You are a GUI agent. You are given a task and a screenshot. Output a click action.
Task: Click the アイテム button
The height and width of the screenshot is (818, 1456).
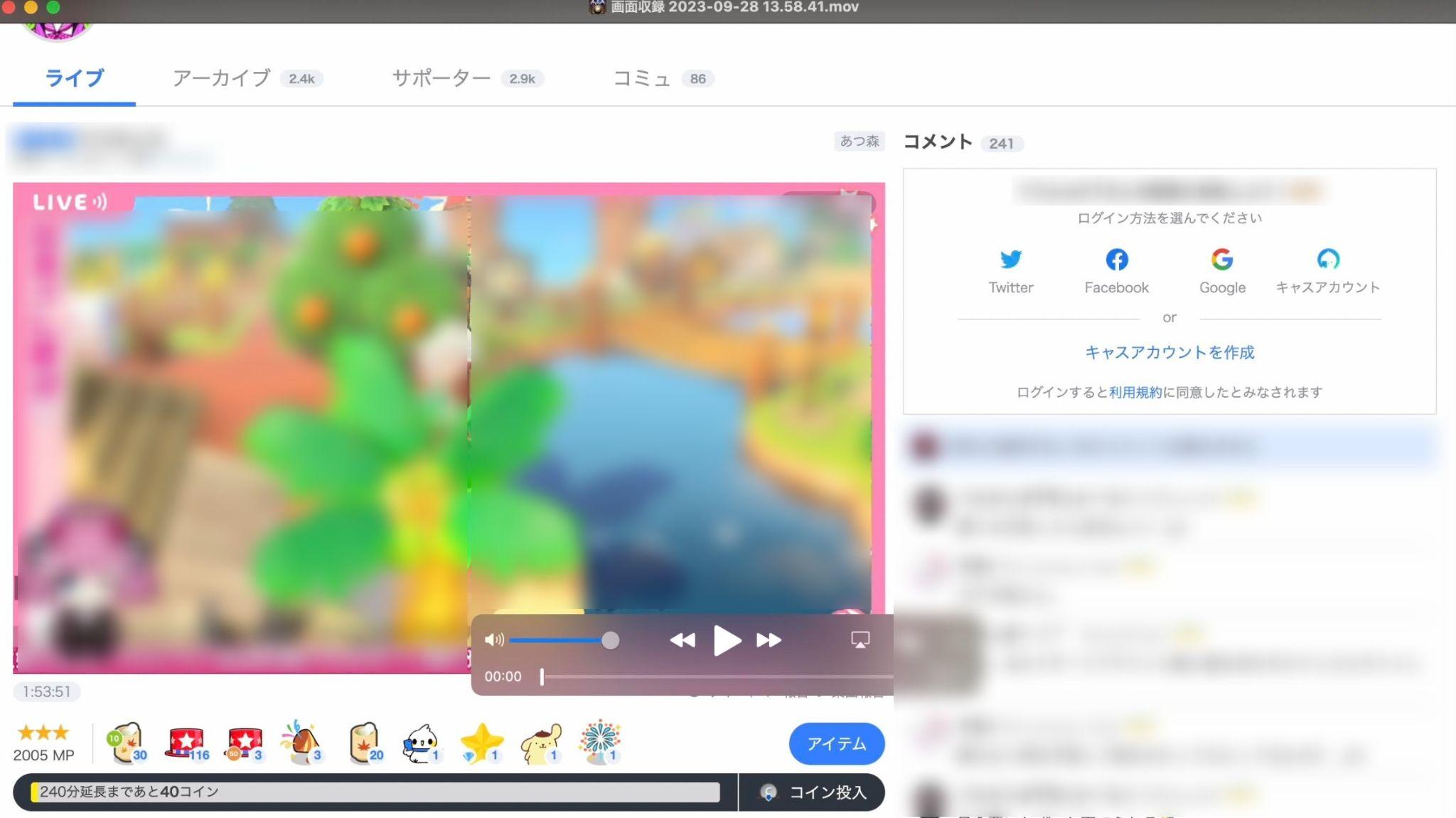(x=837, y=743)
